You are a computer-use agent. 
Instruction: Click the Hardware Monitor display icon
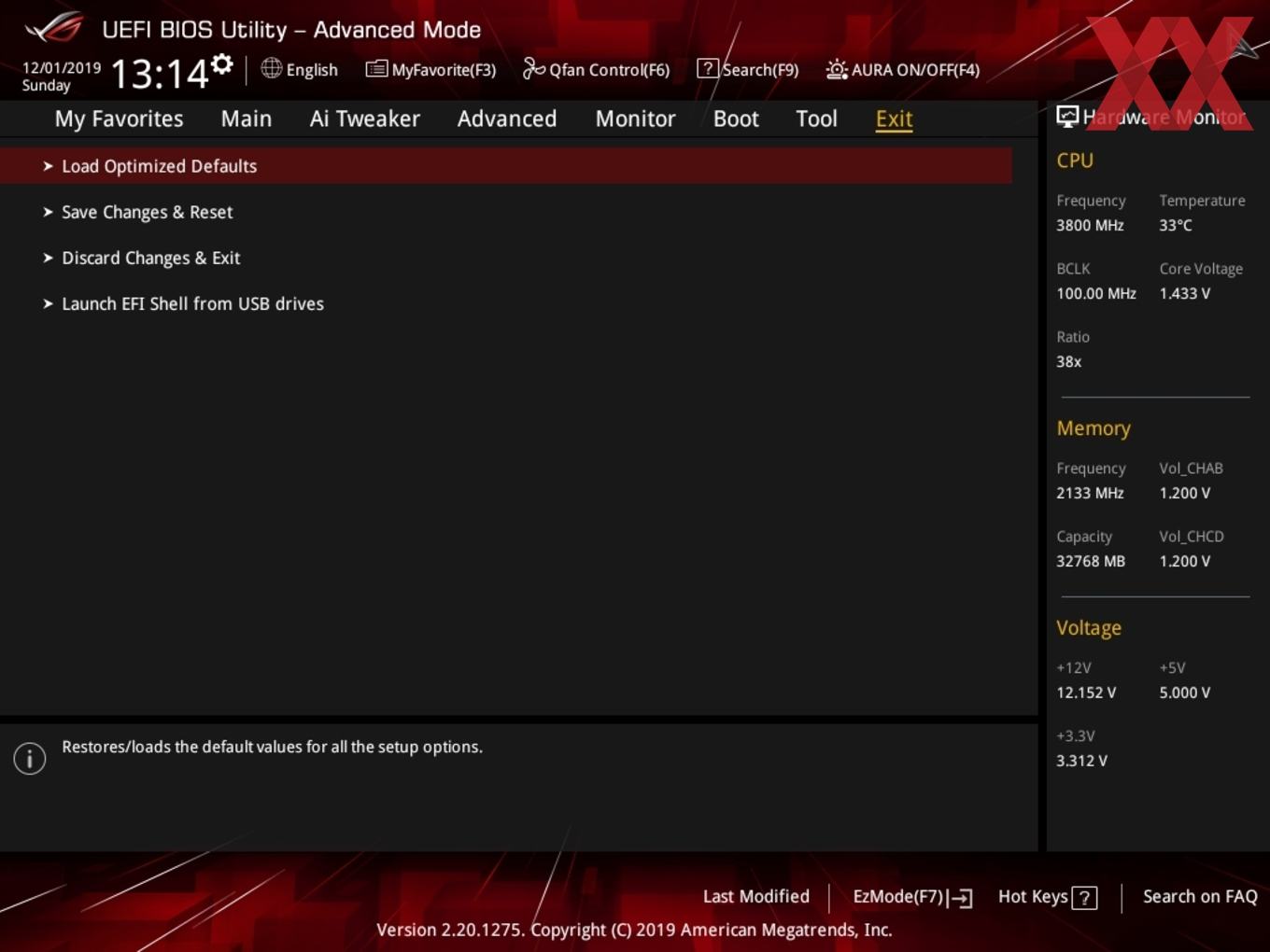[1067, 116]
